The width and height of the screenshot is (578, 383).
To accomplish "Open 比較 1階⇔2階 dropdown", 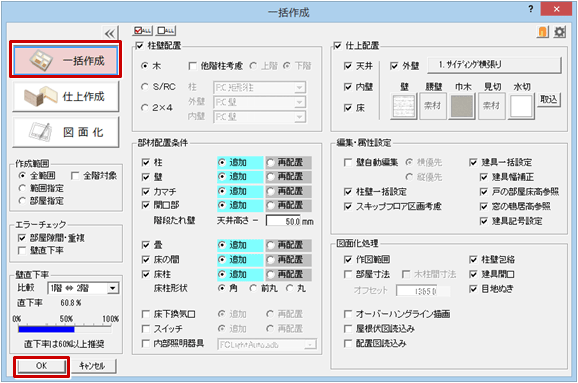I will point(113,288).
